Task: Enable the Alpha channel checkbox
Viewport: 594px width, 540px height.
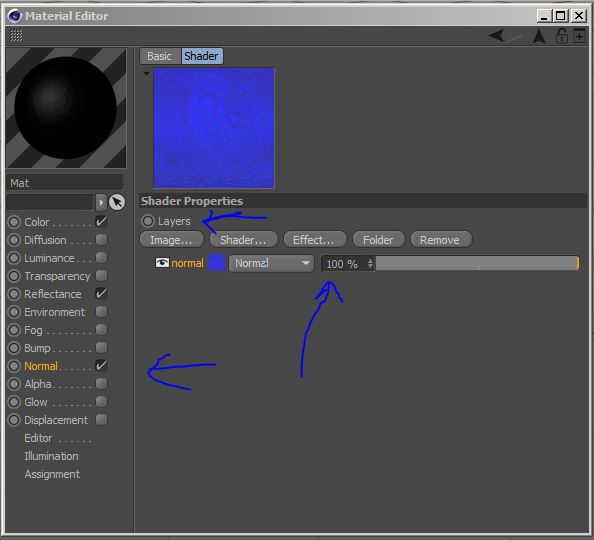Action: point(101,383)
